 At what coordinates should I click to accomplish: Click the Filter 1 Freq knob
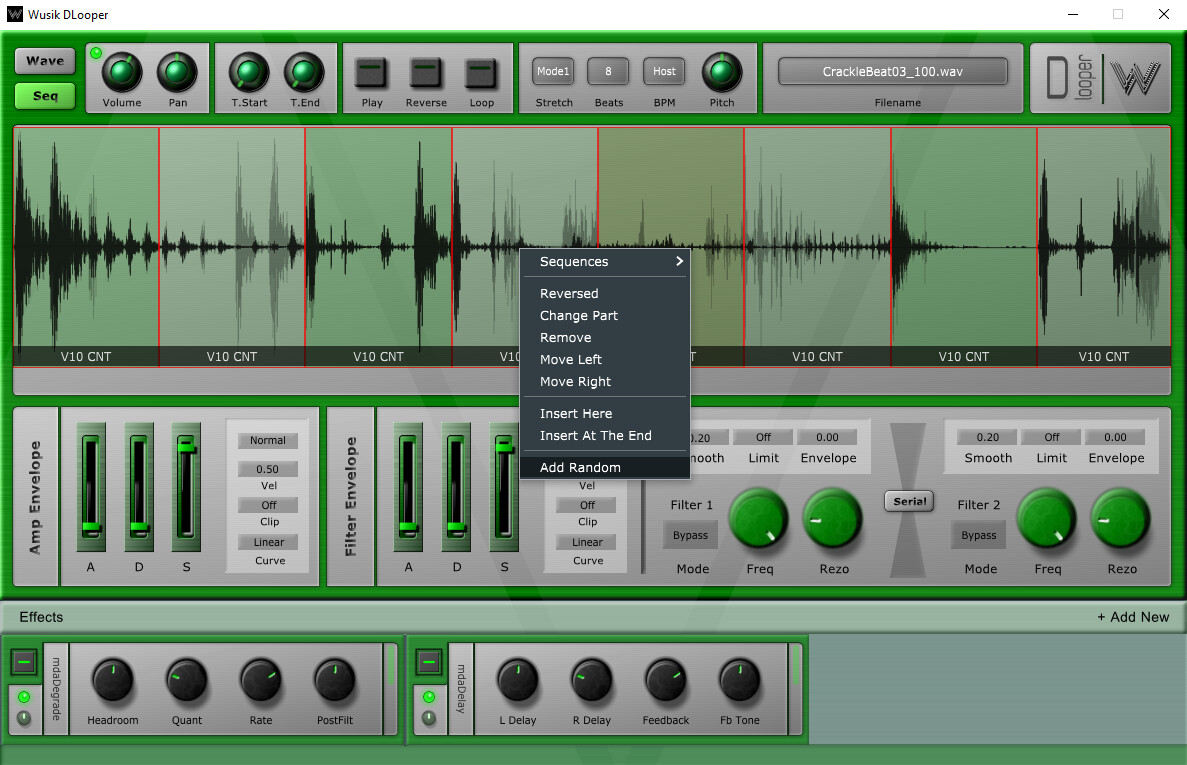coord(759,520)
